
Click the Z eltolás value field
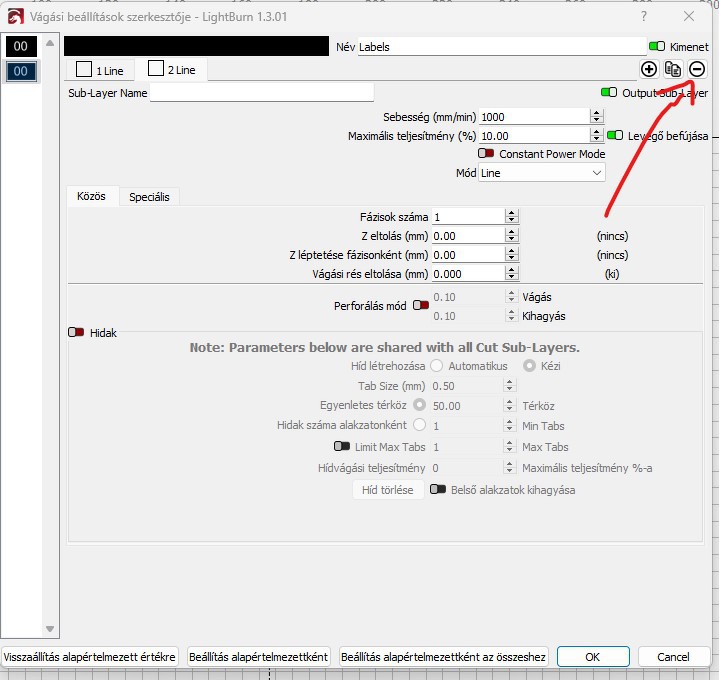click(x=468, y=236)
